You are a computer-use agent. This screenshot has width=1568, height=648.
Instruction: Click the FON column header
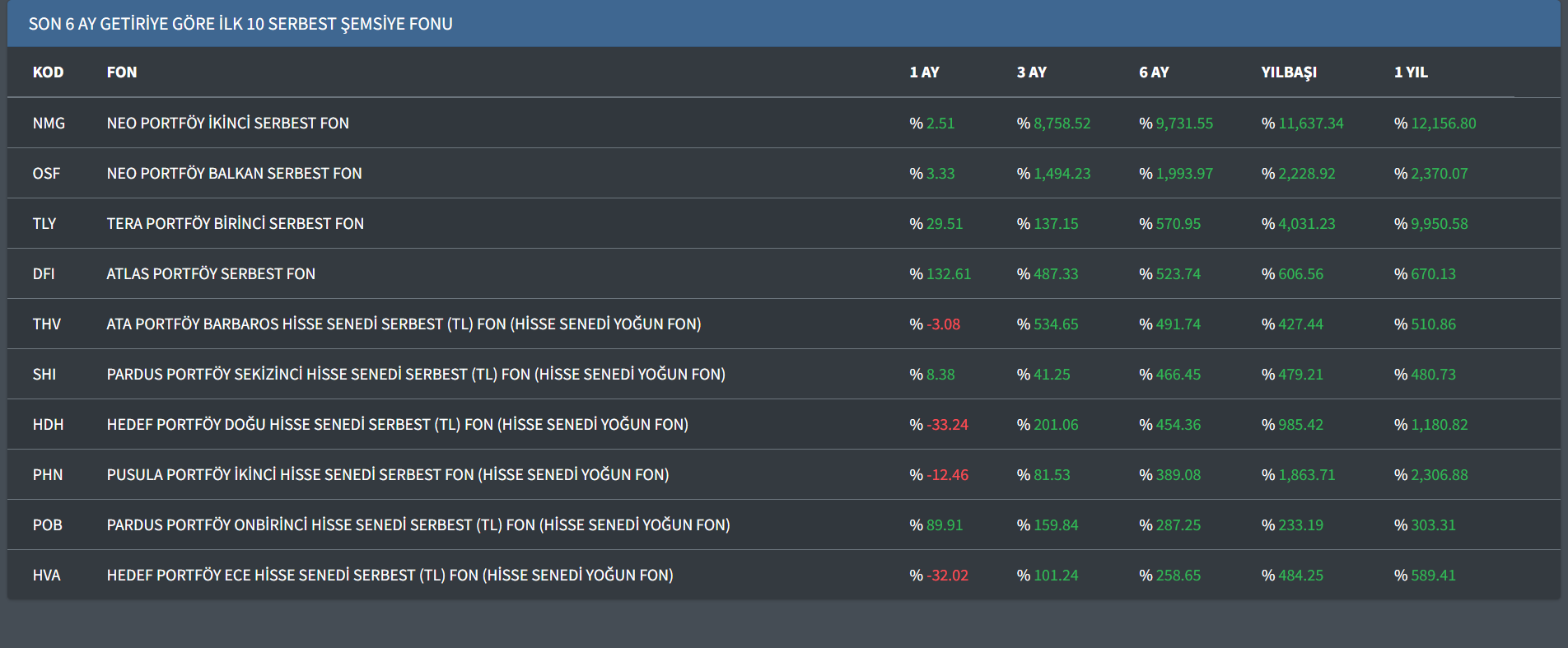[122, 72]
